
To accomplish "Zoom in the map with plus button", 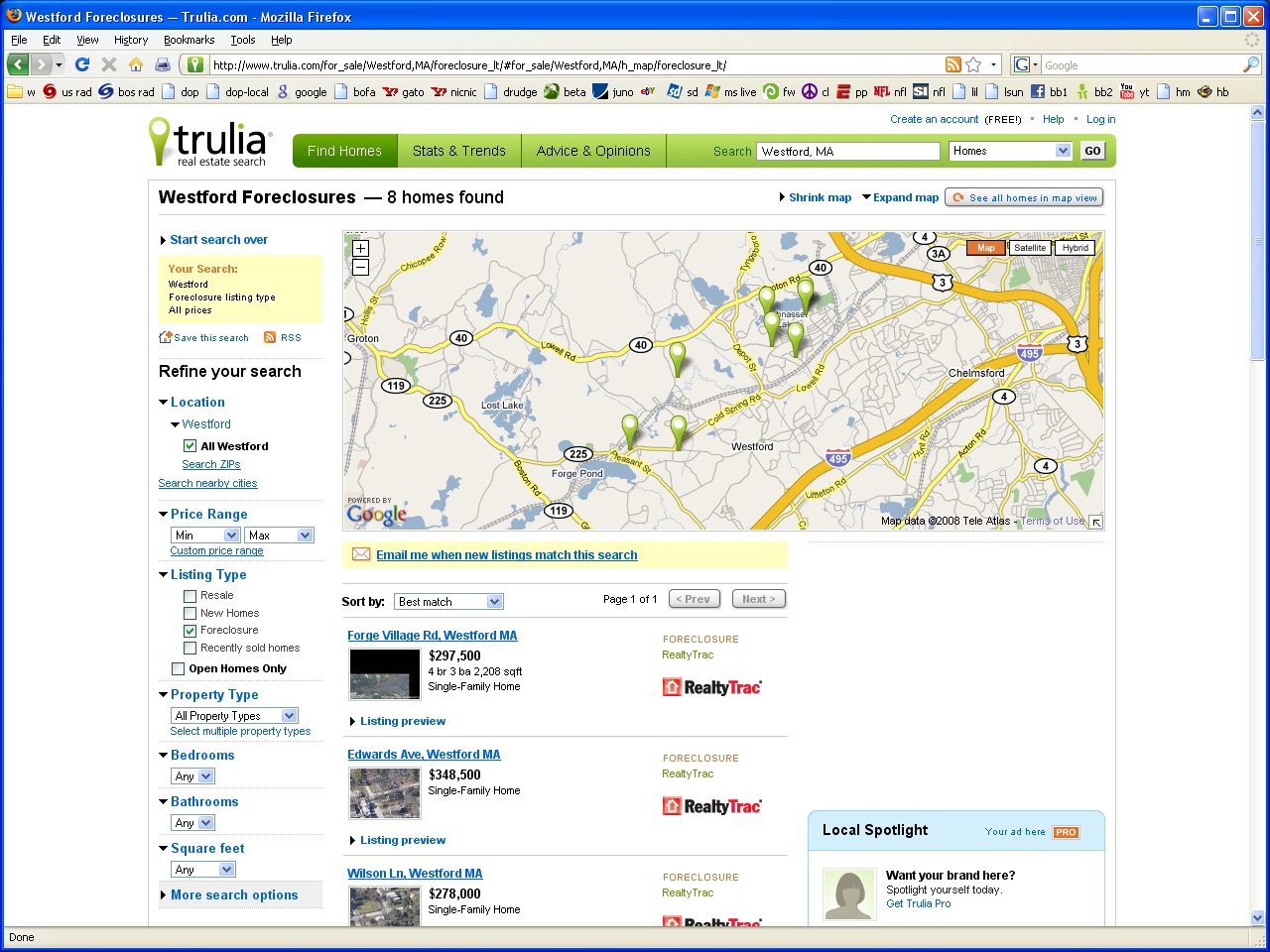I will (x=360, y=249).
